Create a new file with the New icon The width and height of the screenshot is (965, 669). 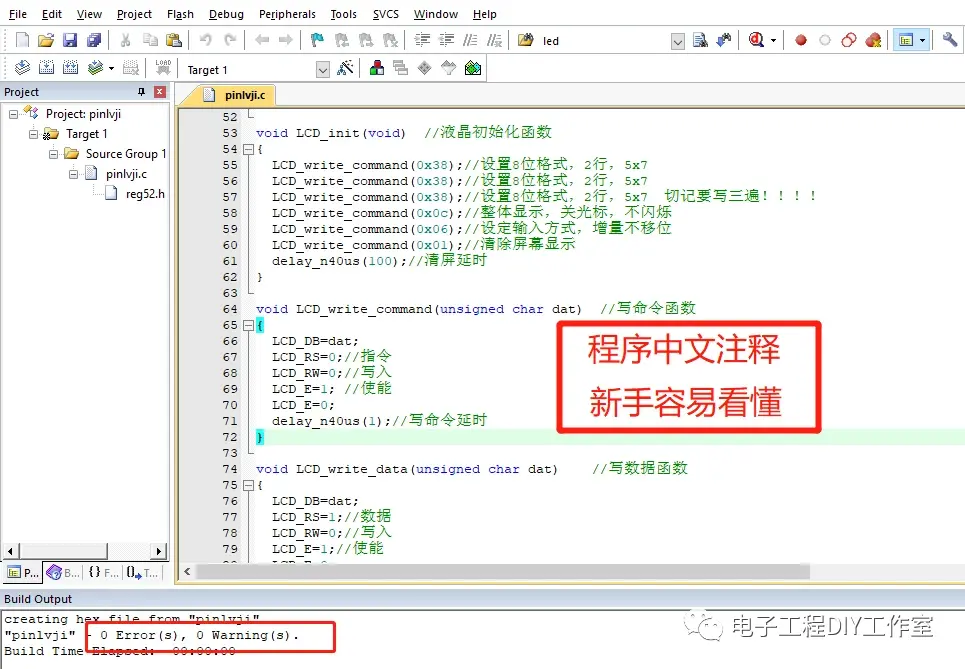pyautogui.click(x=22, y=41)
